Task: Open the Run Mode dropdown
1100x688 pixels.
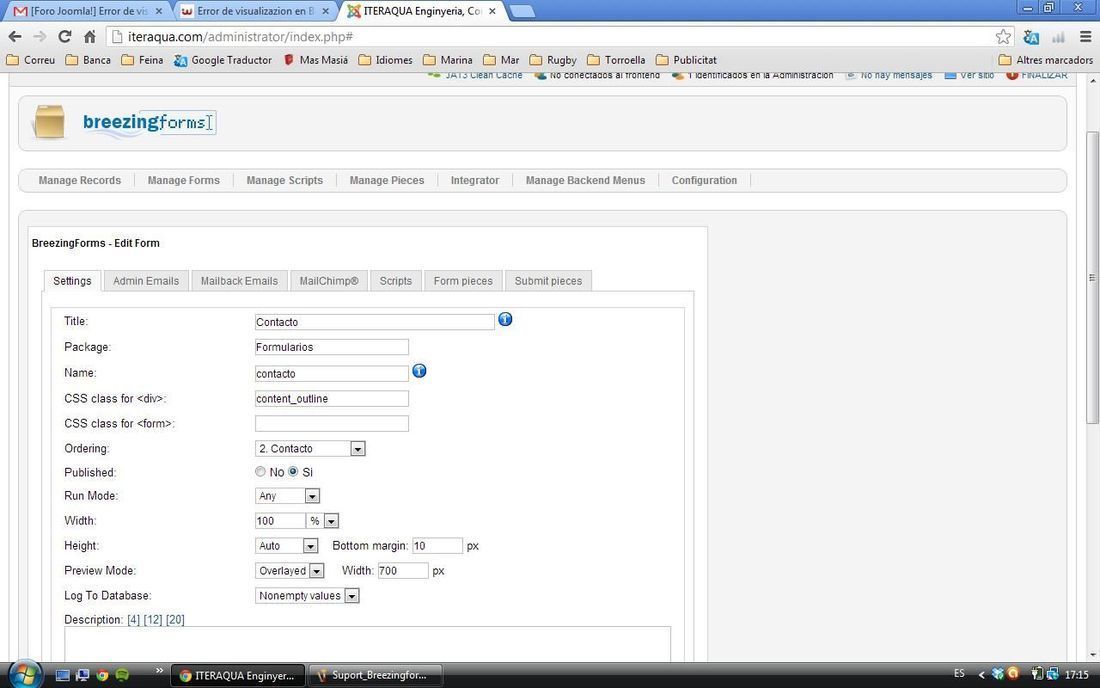Action: pyautogui.click(x=288, y=496)
